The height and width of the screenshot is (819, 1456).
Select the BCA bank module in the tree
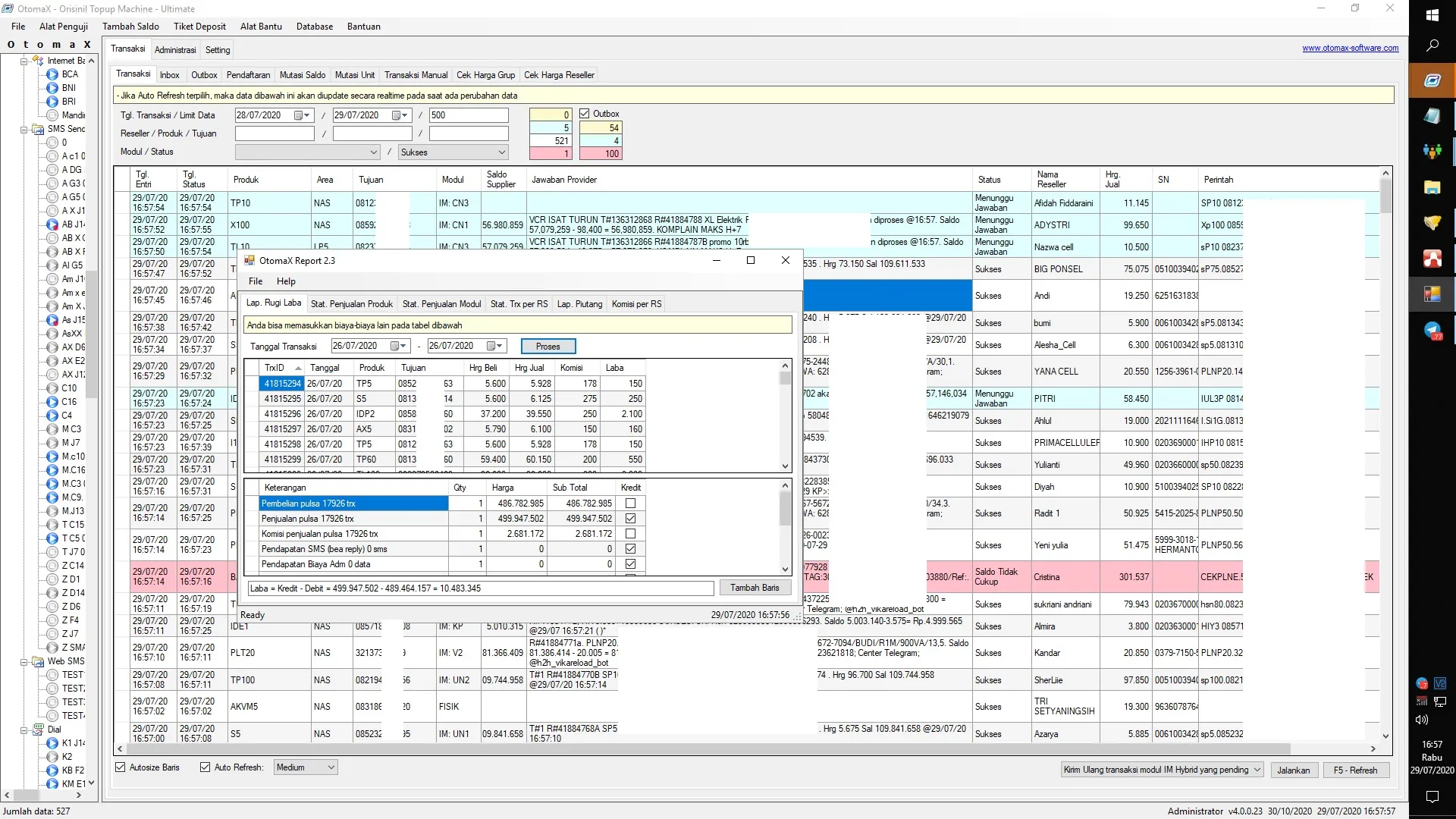[x=68, y=74]
